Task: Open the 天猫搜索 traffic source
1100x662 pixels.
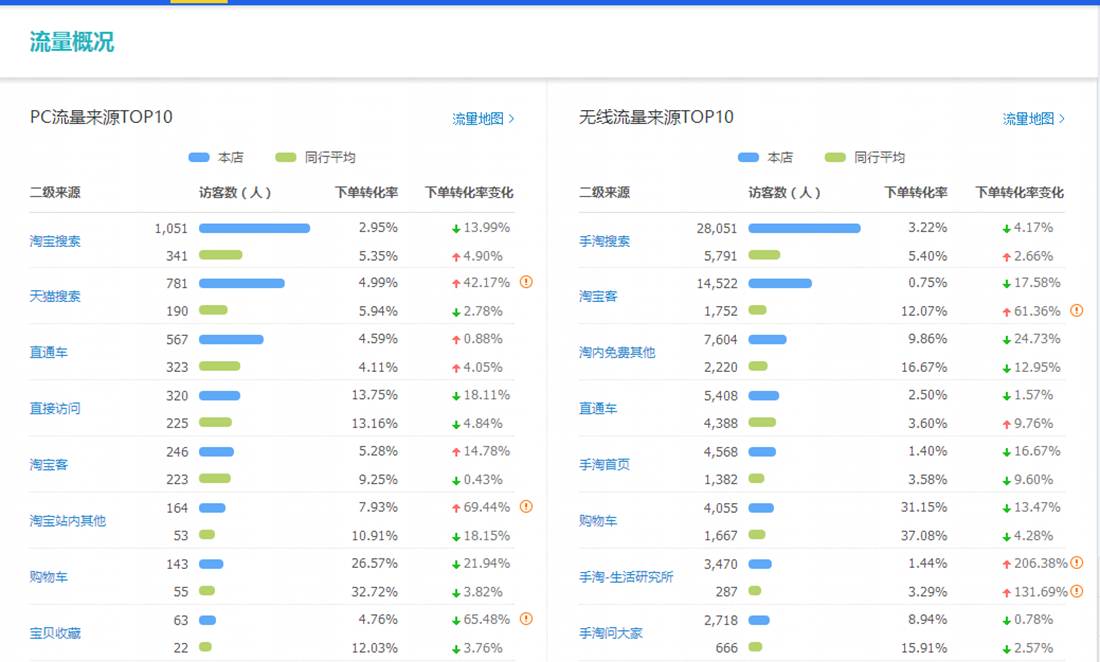Action: [55, 296]
